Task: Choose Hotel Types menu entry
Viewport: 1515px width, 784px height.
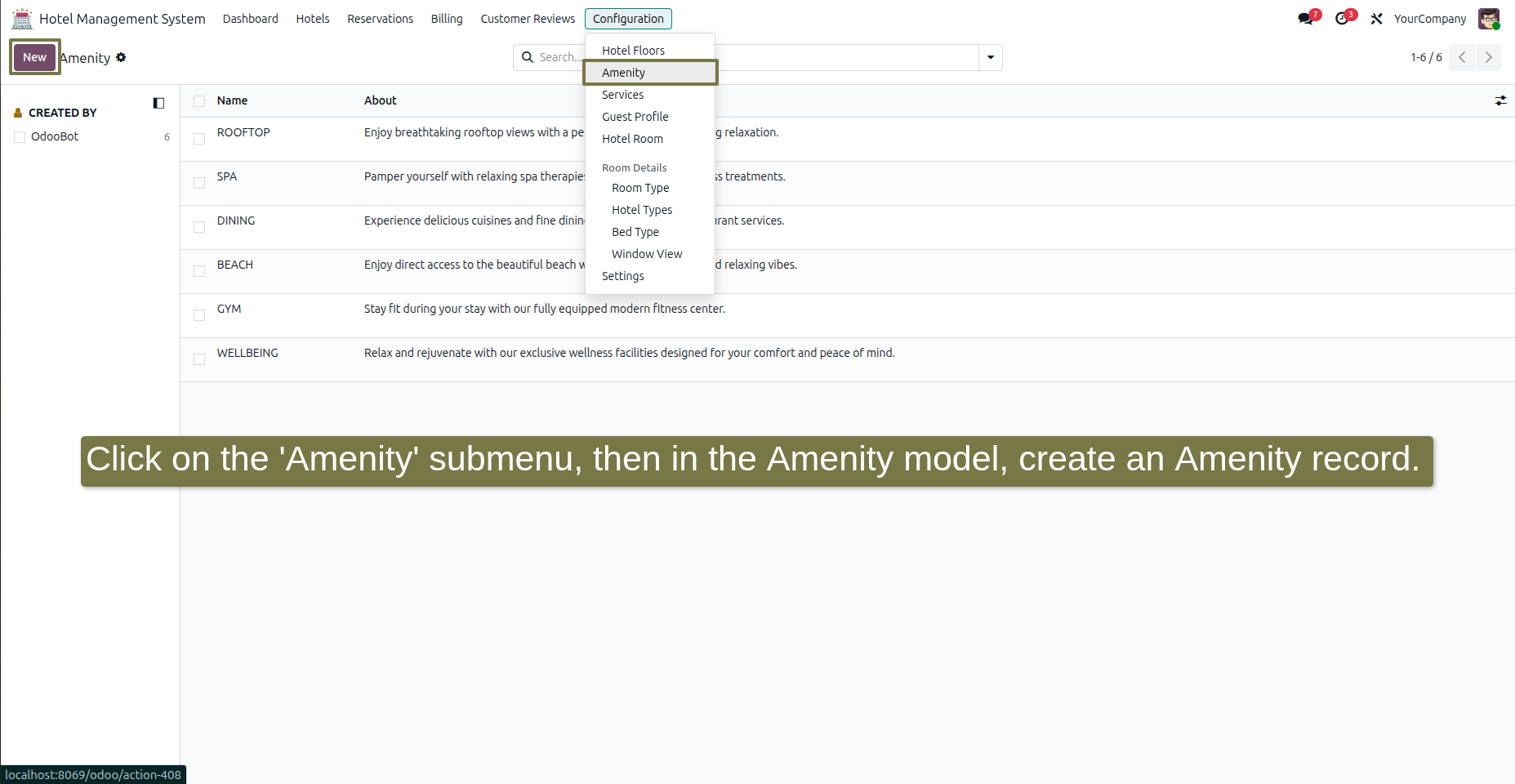Action: coord(650,210)
